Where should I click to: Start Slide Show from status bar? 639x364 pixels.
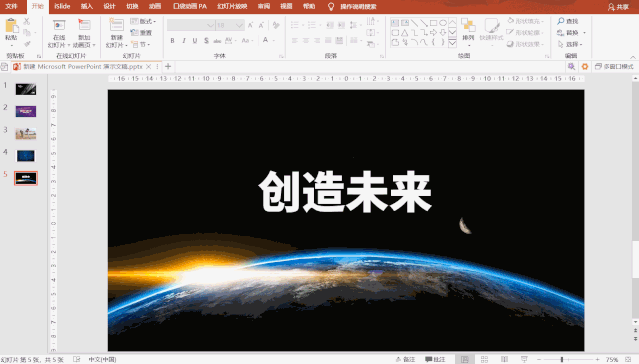click(x=524, y=359)
